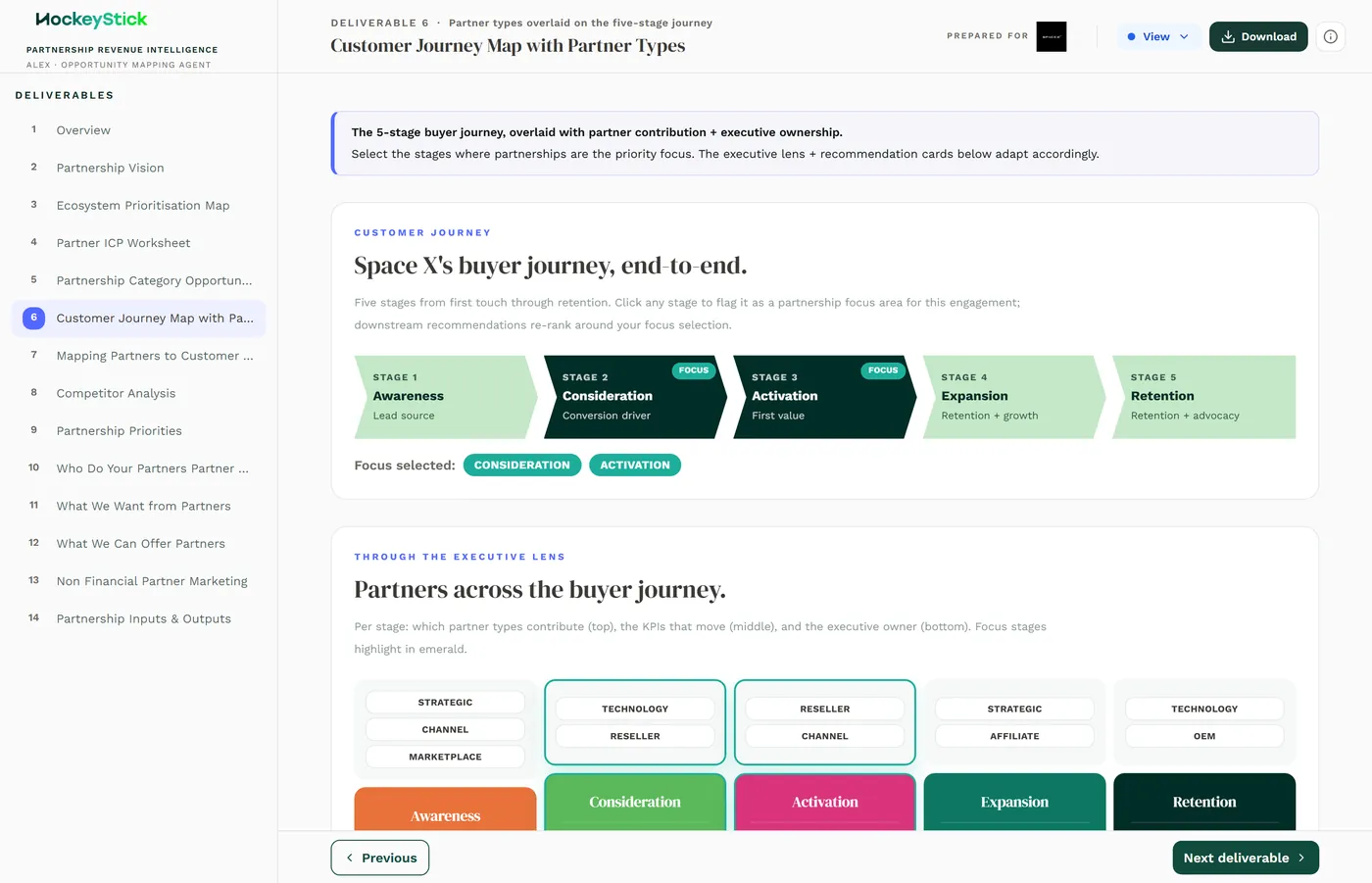Open Competitor Analysis deliverable
This screenshot has height=883, width=1372.
[138, 393]
